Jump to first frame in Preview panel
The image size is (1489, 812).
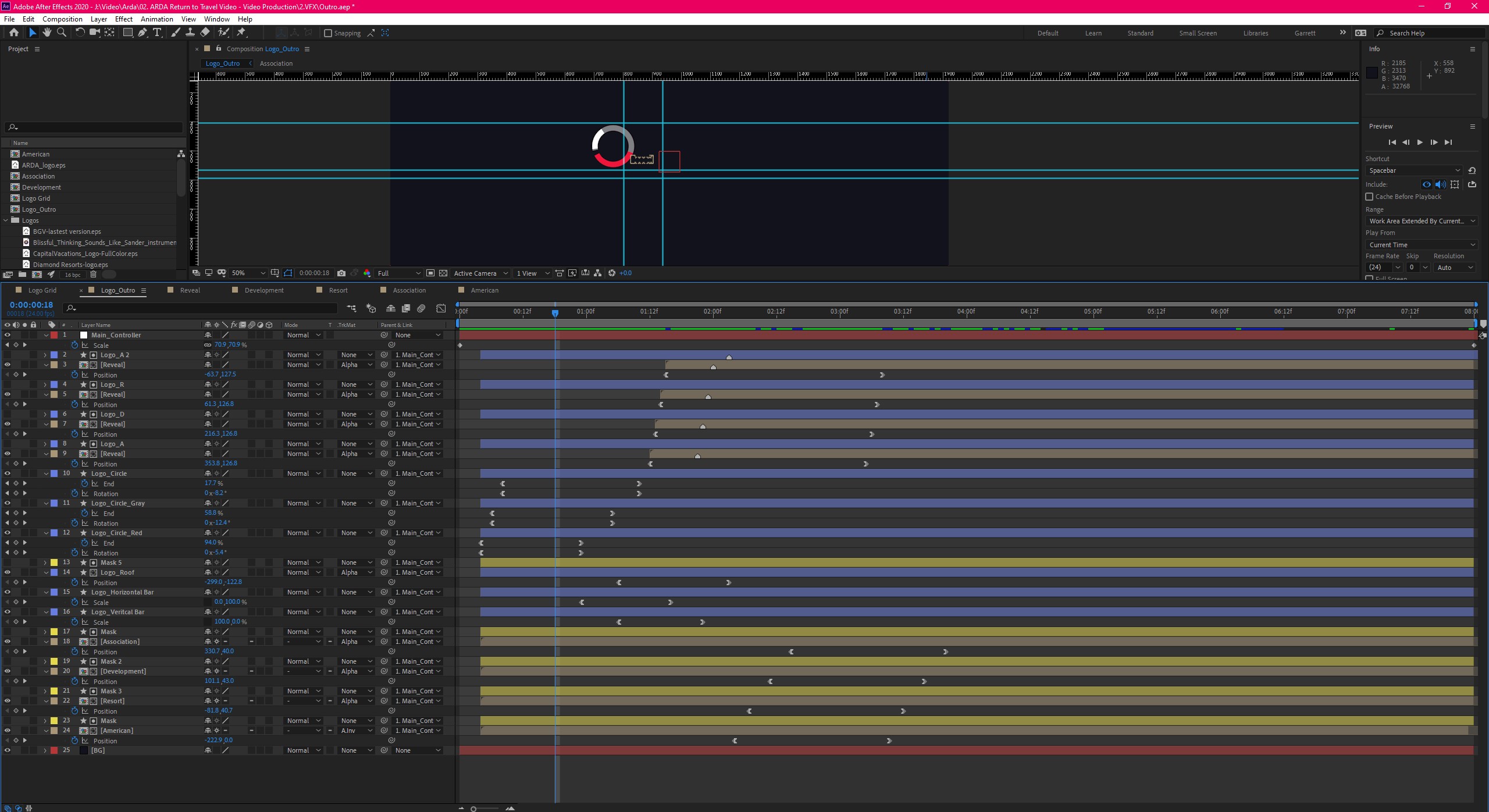coord(1392,142)
